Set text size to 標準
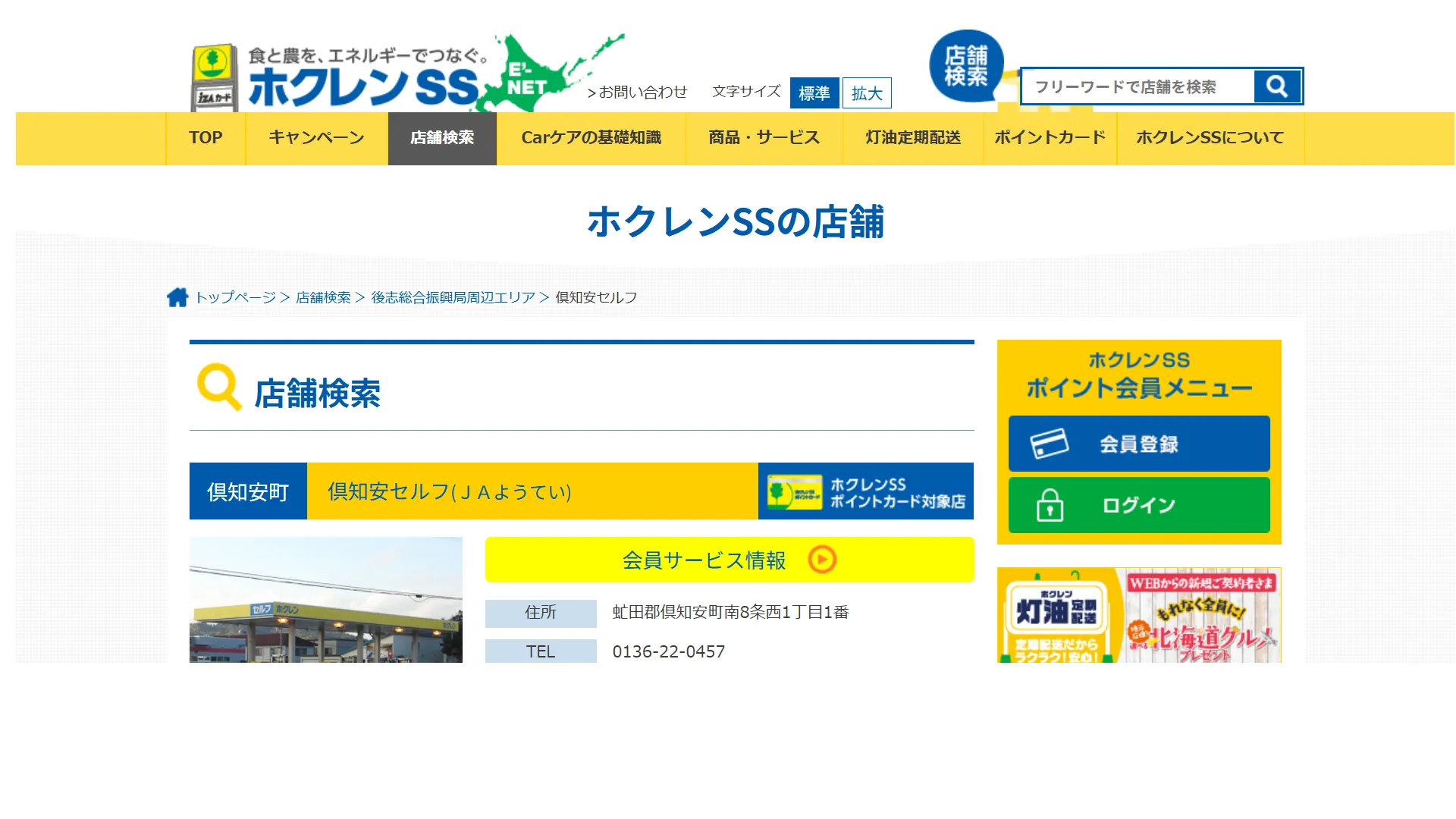Viewport: 1456px width, 819px height. pos(814,93)
